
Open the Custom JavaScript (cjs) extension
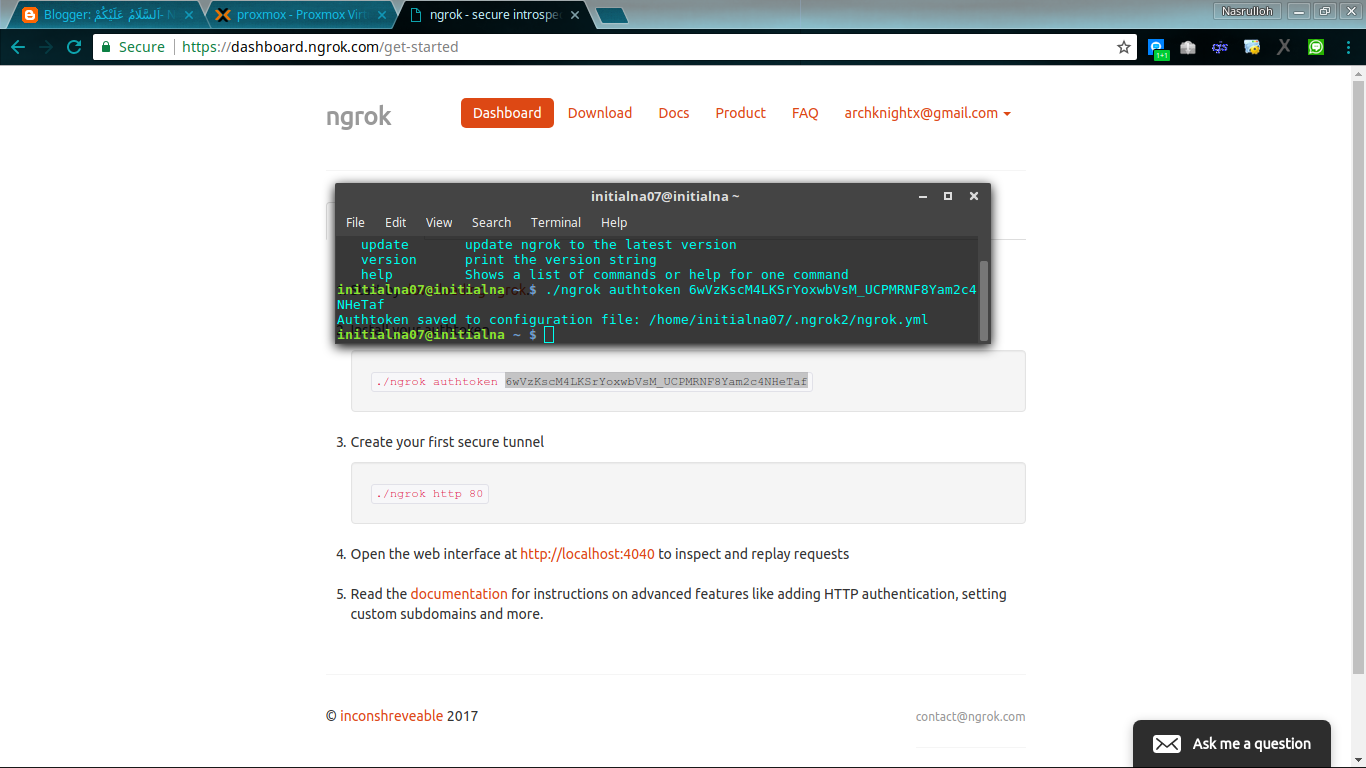pos(1220,46)
